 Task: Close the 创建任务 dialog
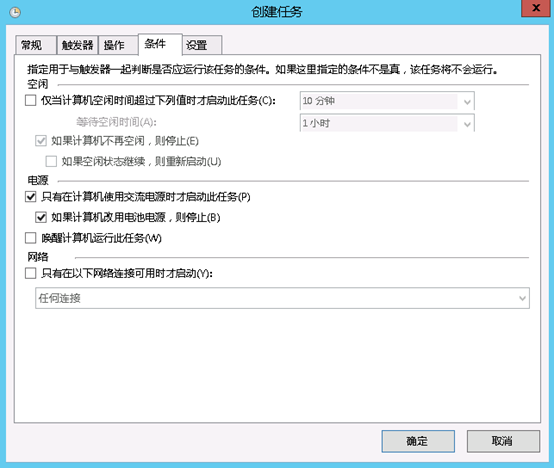[536, 8]
